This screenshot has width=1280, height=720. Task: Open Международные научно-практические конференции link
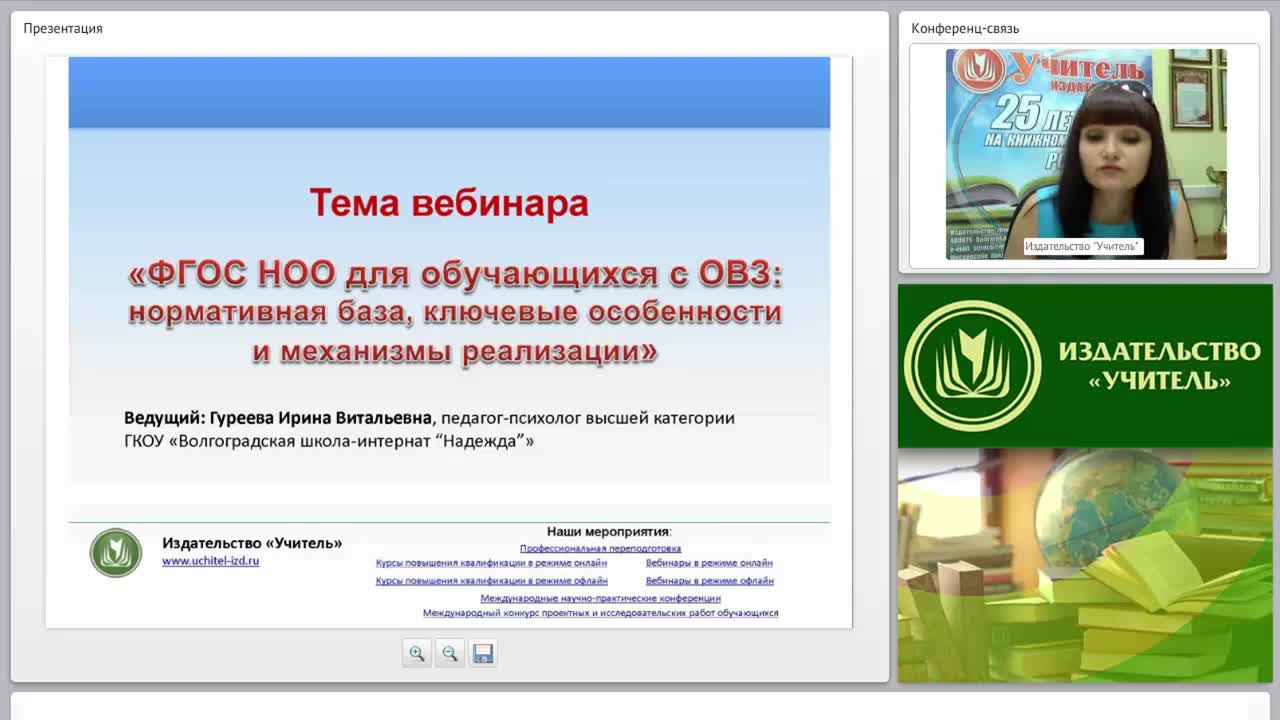600,598
